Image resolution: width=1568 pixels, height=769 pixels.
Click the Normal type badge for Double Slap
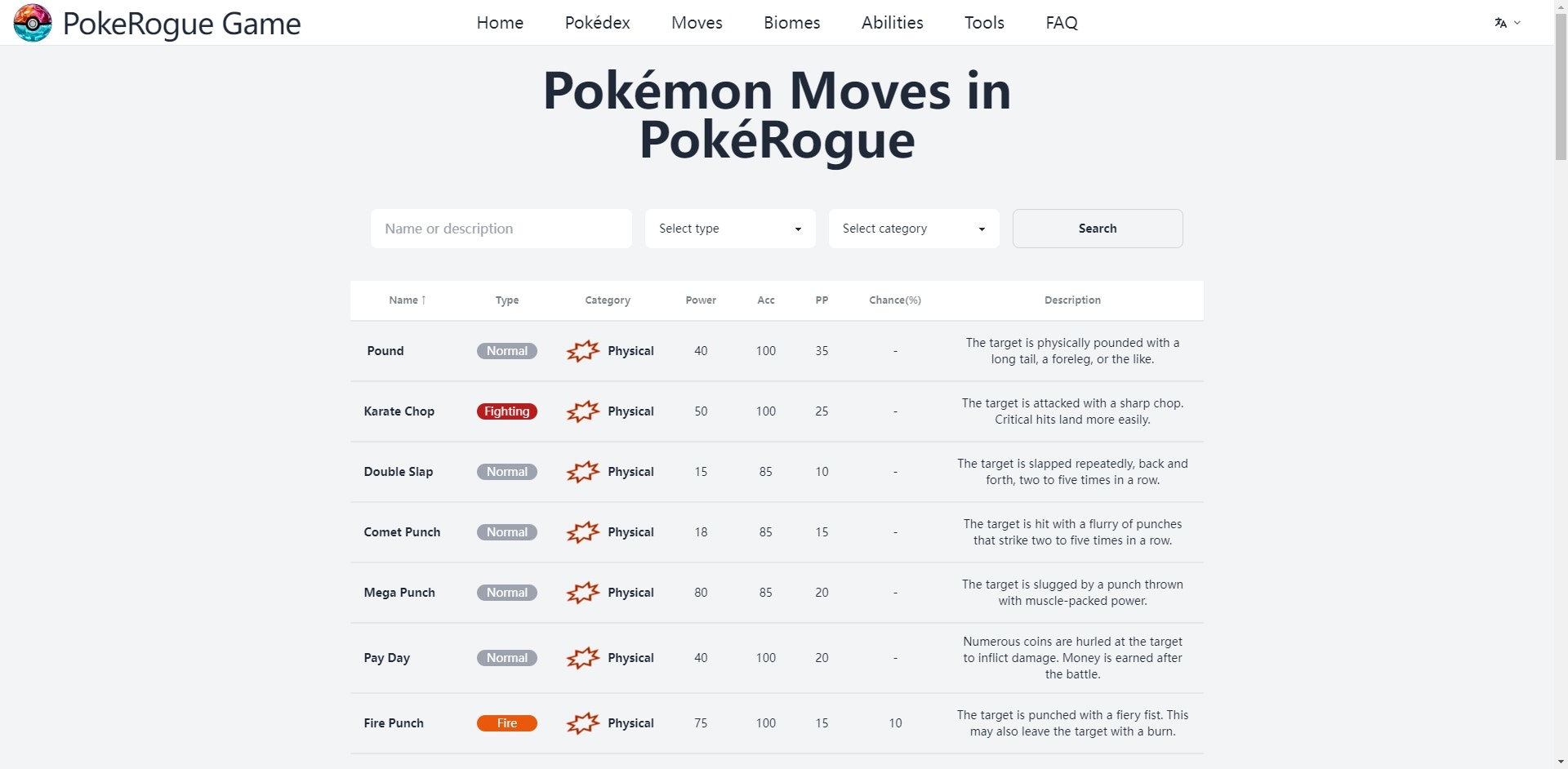coord(507,472)
